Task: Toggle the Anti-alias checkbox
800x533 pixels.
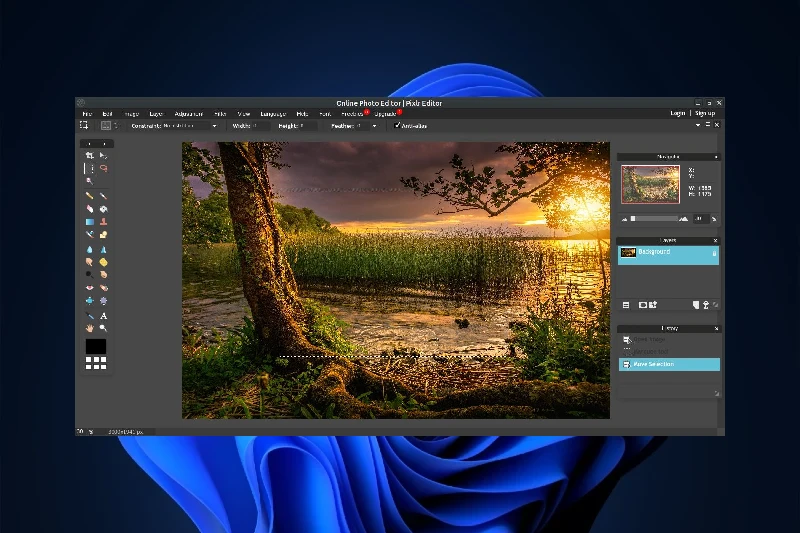Action: click(x=397, y=126)
